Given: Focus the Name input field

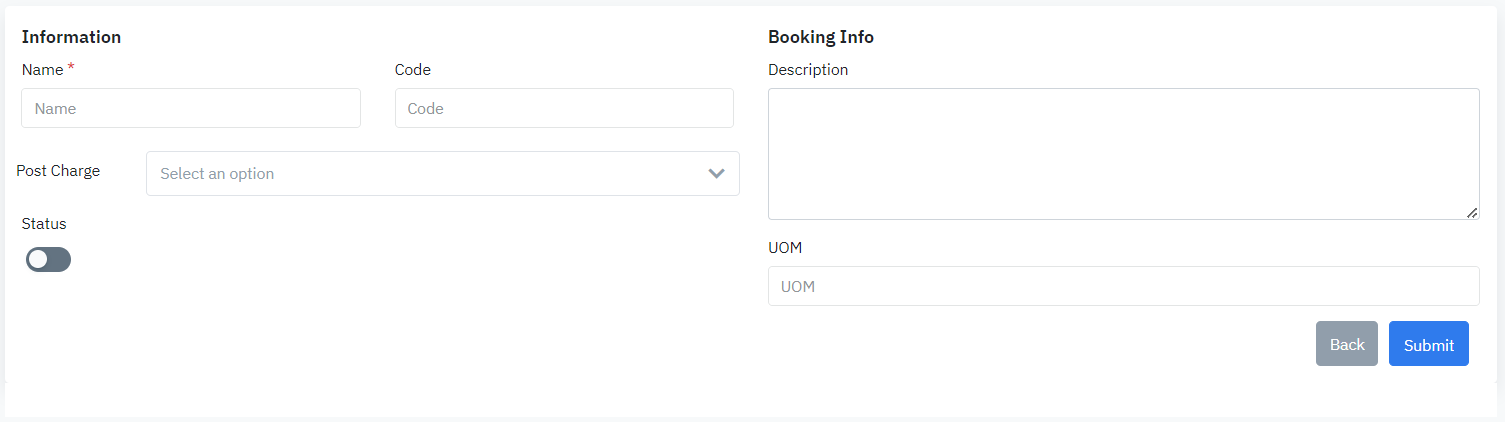Looking at the screenshot, I should 190,108.
